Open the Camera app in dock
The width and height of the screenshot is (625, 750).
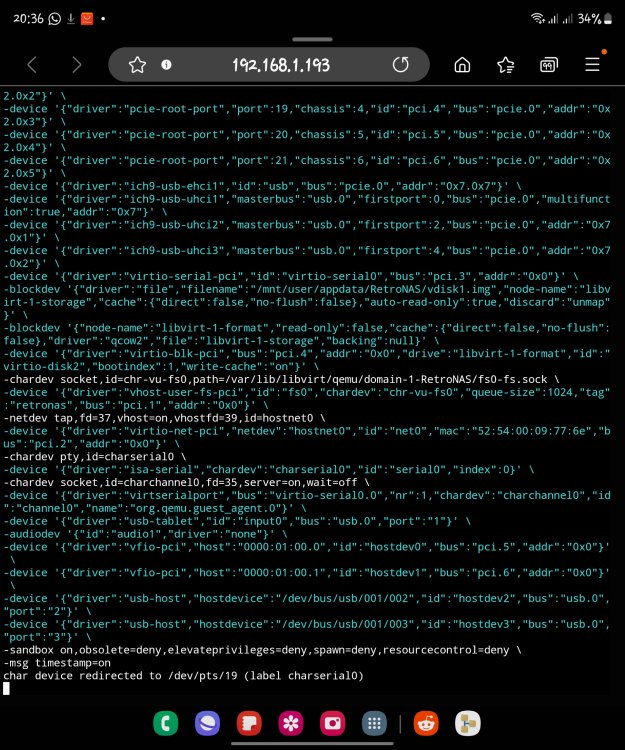(x=332, y=723)
